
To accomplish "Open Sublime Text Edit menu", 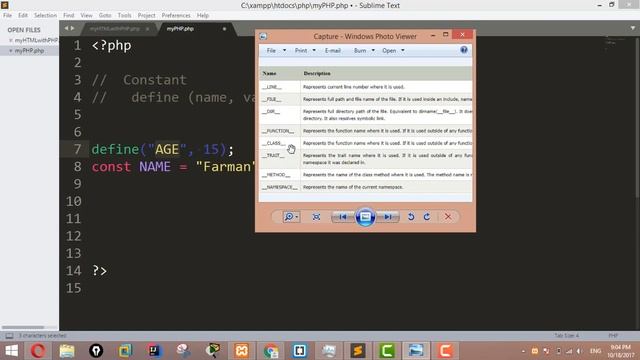I will [23, 15].
